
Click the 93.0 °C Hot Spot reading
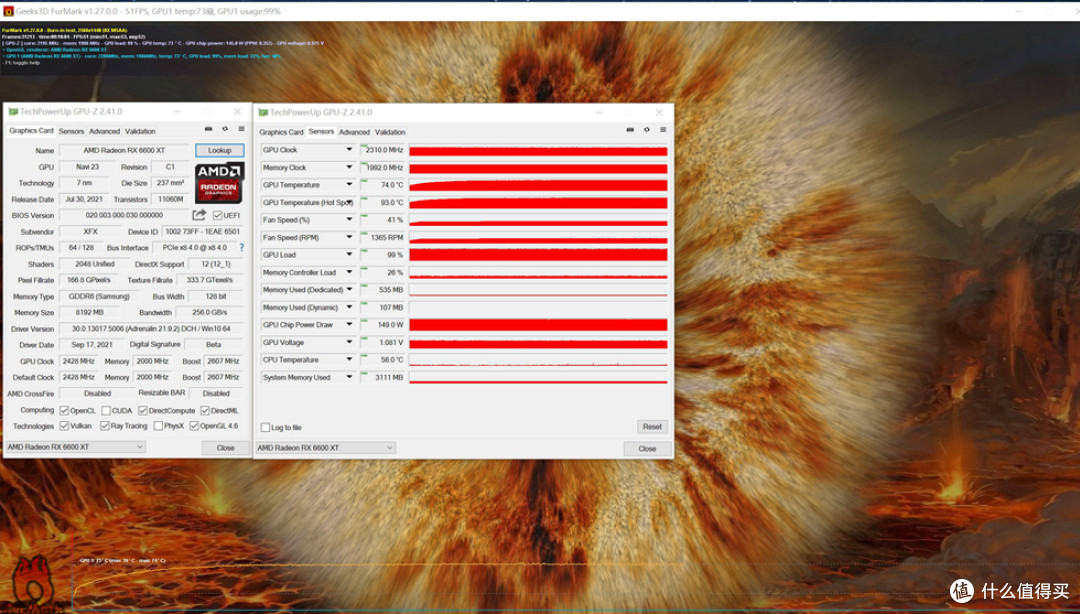click(x=382, y=203)
